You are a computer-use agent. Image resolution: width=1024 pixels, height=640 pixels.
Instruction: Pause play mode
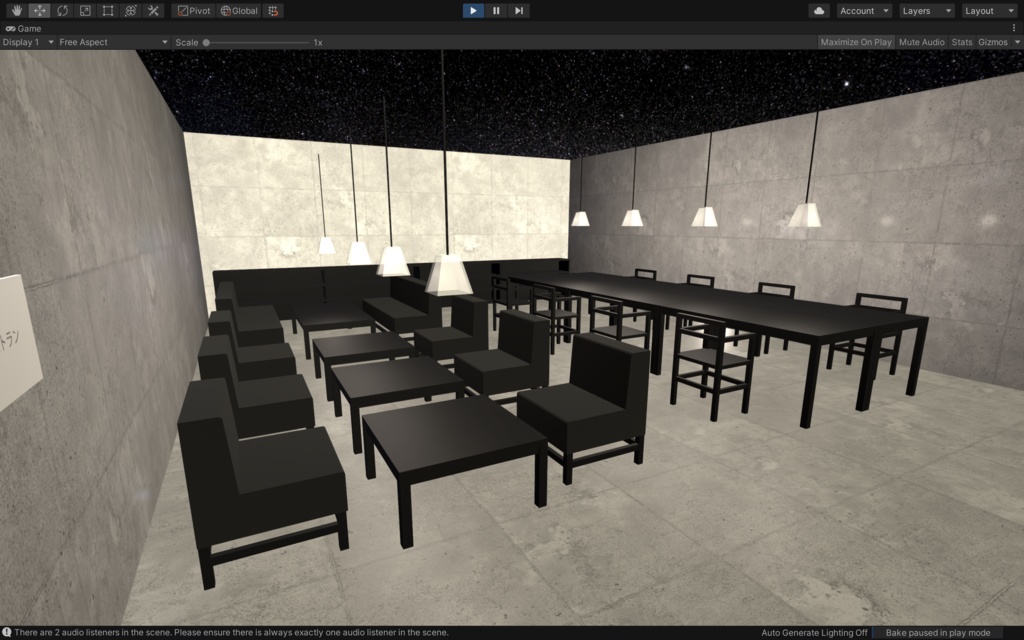click(x=494, y=10)
